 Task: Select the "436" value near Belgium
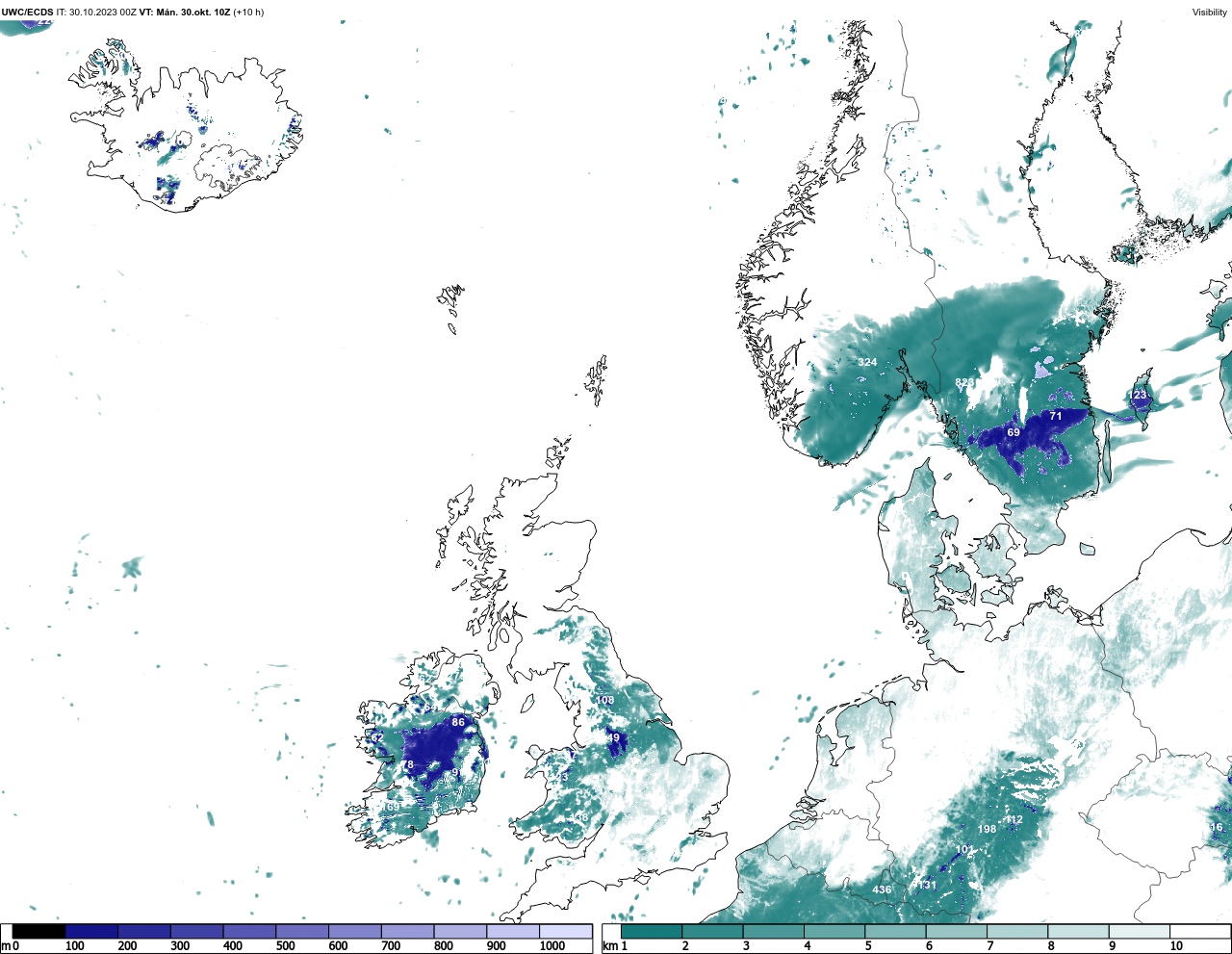(882, 890)
